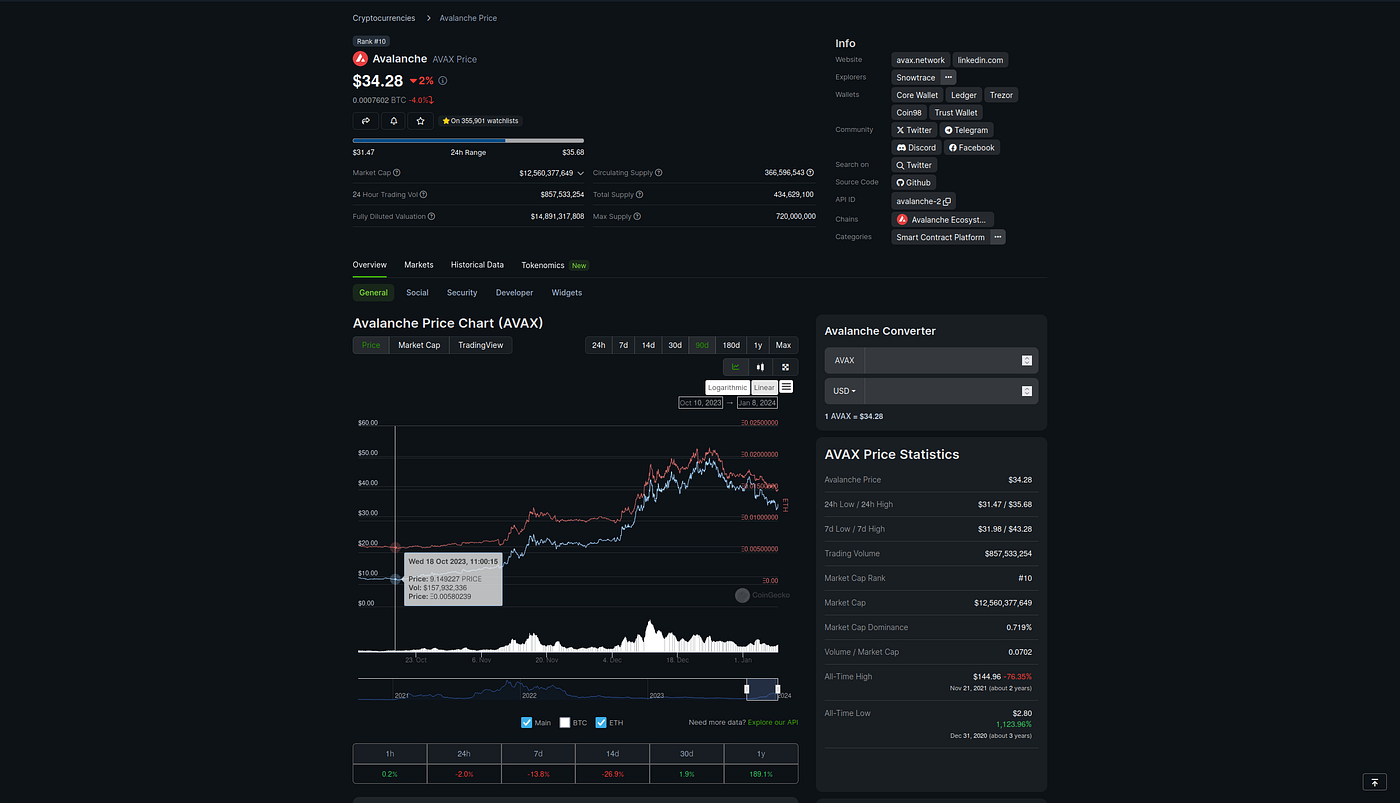Image resolution: width=1400 pixels, height=803 pixels.
Task: Open the Telegram community link
Action: click(x=966, y=130)
